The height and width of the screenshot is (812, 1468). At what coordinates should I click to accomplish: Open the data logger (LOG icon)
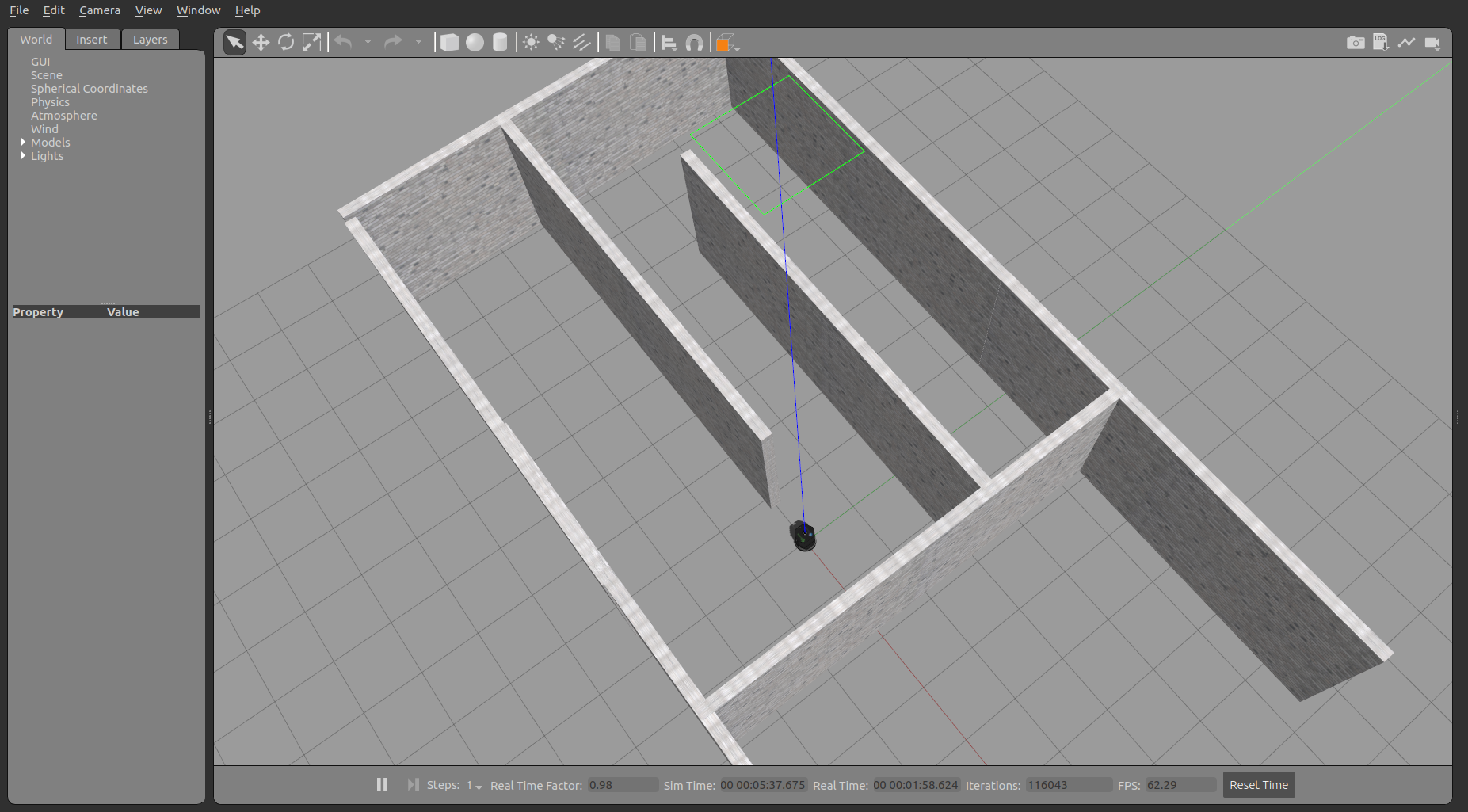[1381, 43]
